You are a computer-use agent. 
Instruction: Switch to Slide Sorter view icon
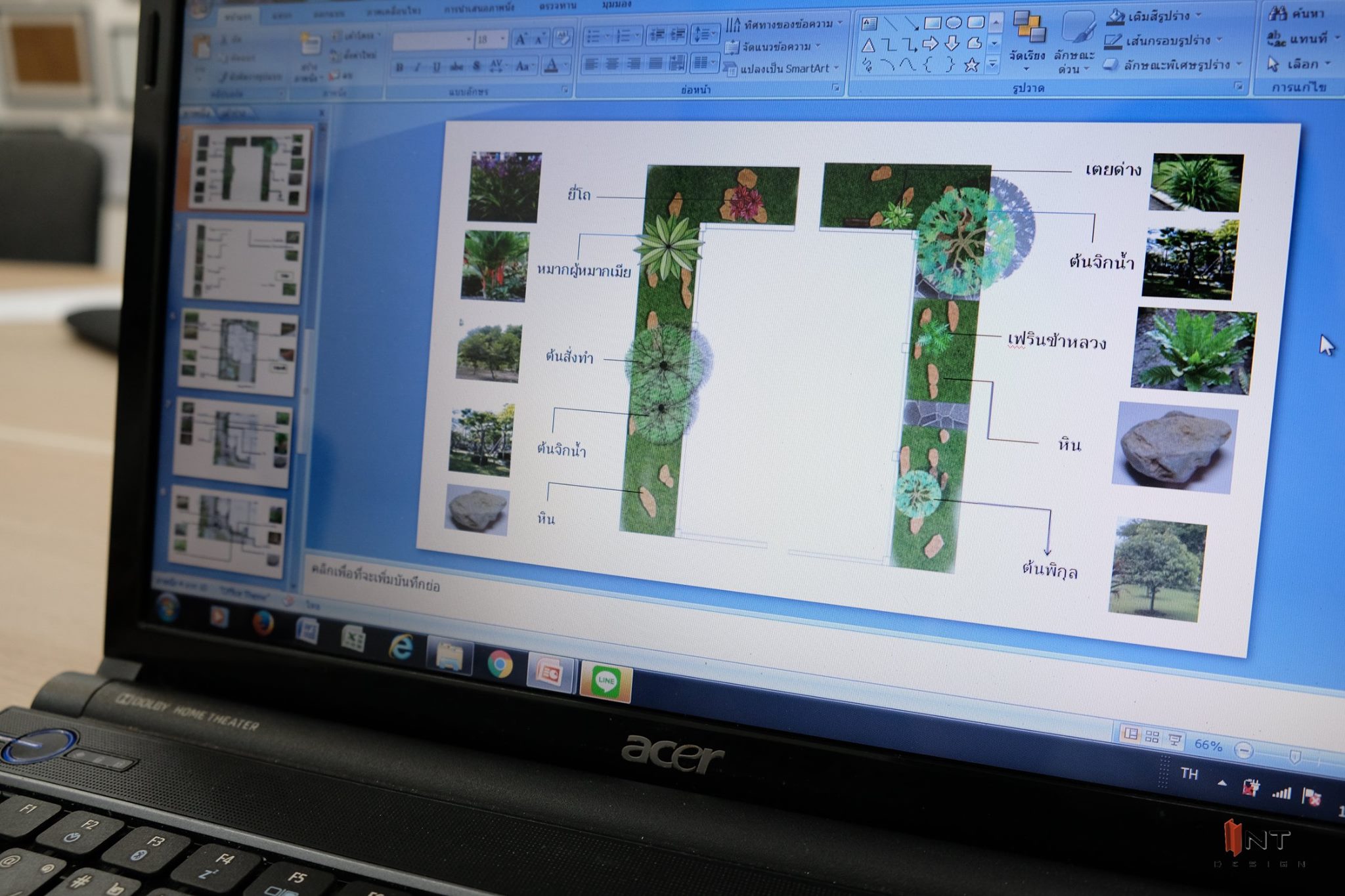(1152, 736)
